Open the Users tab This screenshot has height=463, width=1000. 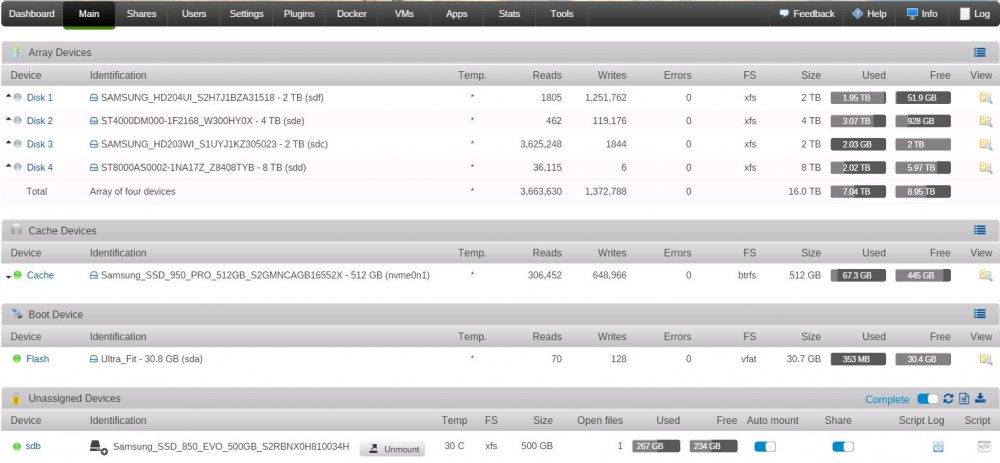[x=194, y=14]
